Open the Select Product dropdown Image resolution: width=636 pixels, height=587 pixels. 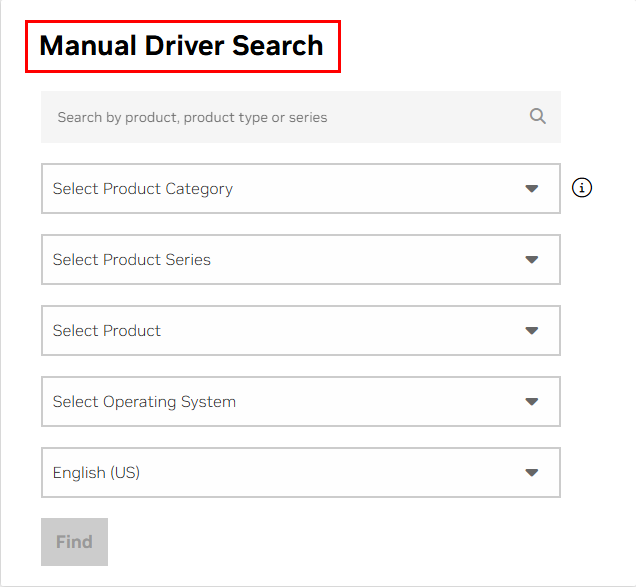click(x=300, y=331)
